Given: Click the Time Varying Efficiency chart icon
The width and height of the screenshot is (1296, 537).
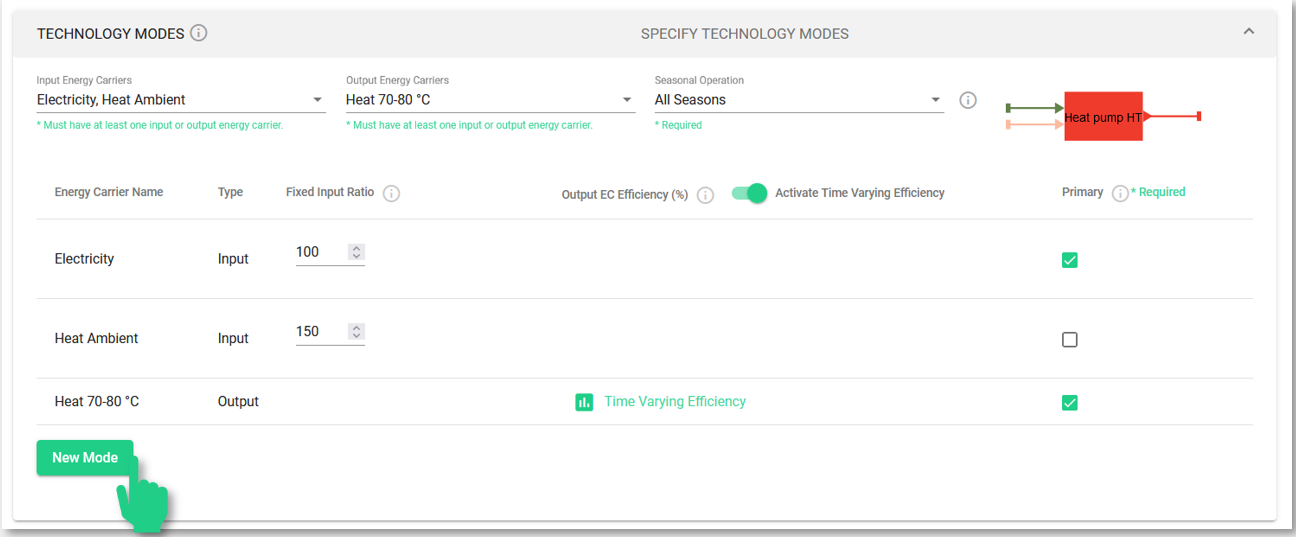Looking at the screenshot, I should pyautogui.click(x=584, y=402).
